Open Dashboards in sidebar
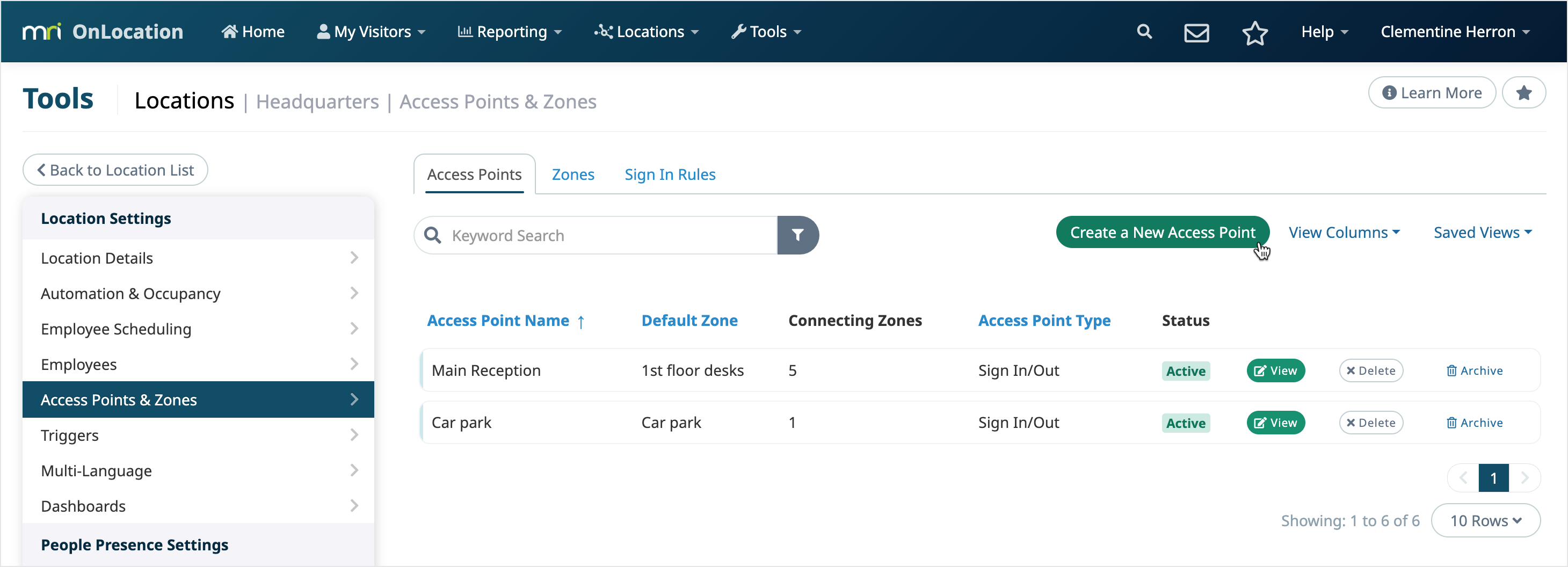This screenshot has width=1568, height=567. click(x=199, y=506)
